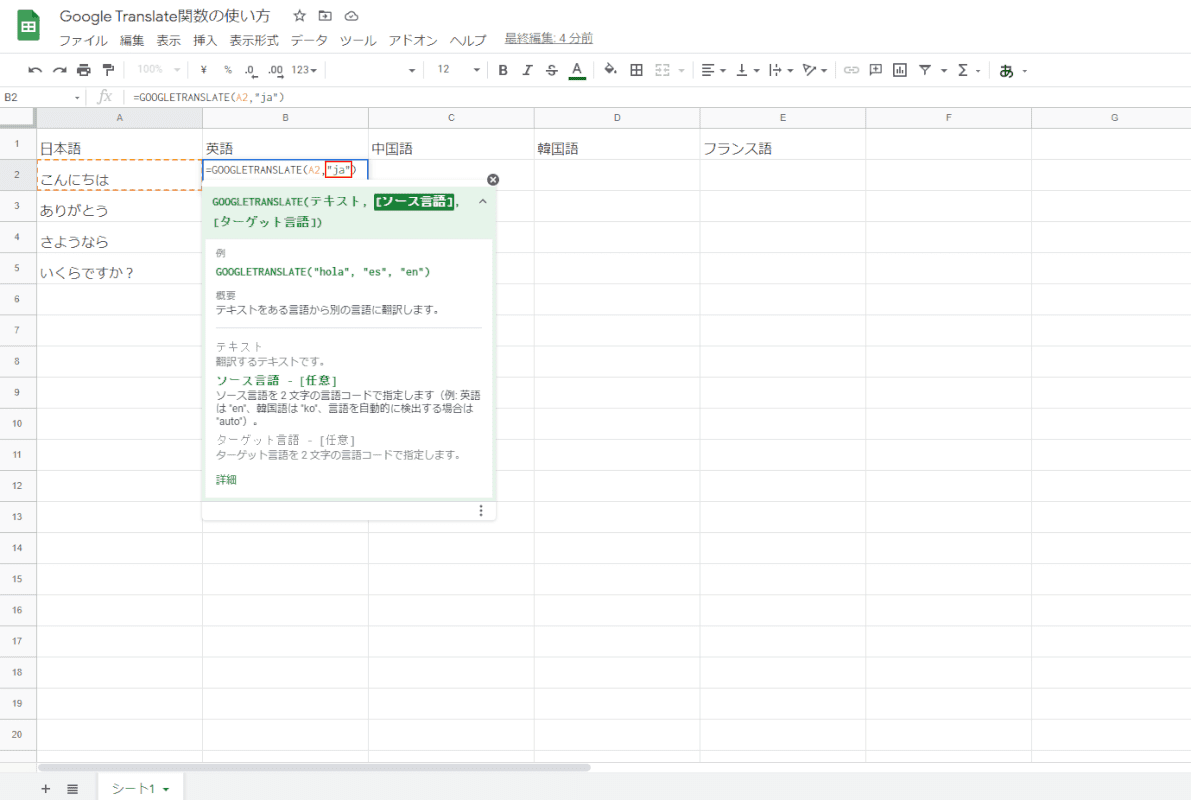Open the fill color bucket
The width and height of the screenshot is (1191, 800).
click(x=610, y=70)
